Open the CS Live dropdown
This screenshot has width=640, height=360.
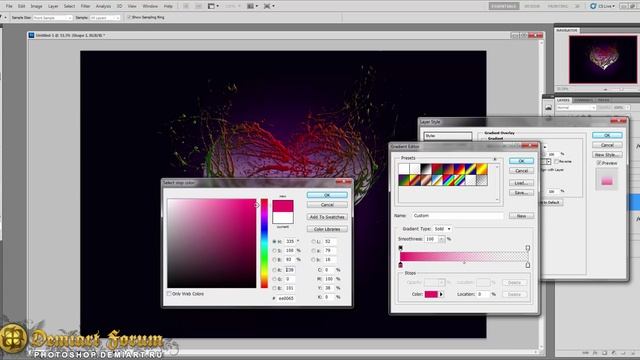coord(602,6)
